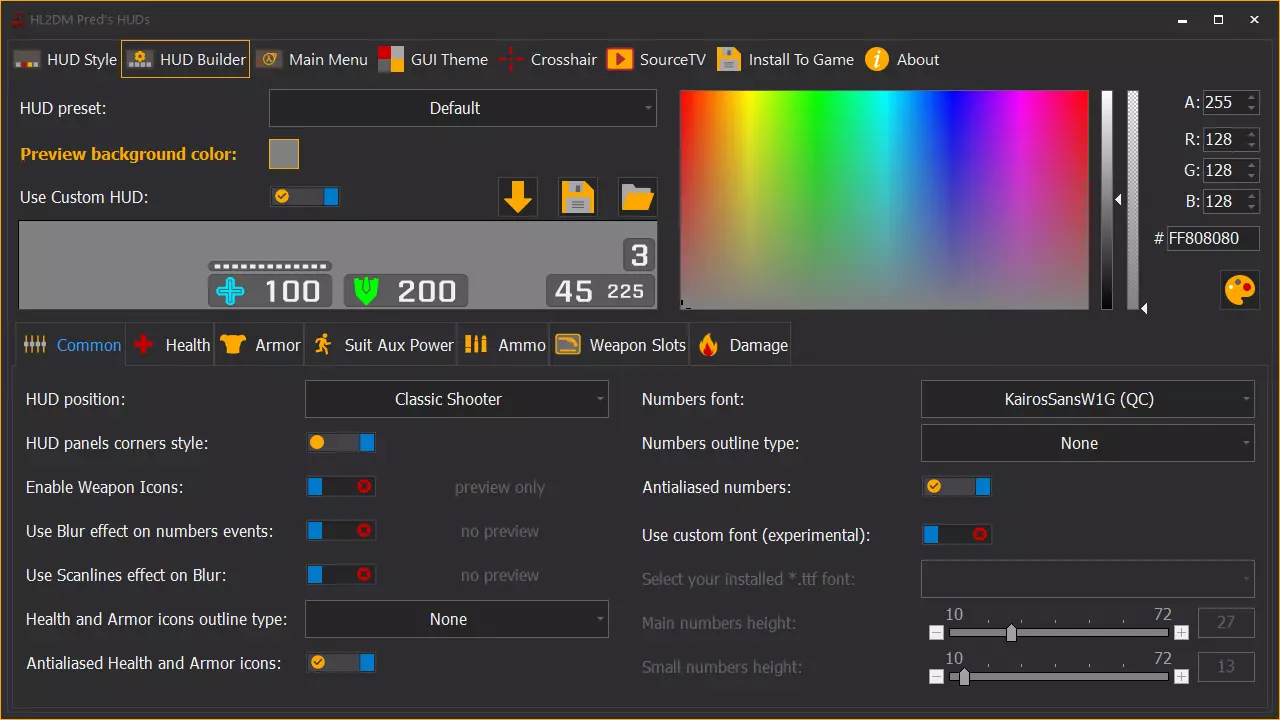Viewport: 1280px width, 720px height.
Task: Toggle Enable Weapon Icons switch
Action: coord(340,487)
